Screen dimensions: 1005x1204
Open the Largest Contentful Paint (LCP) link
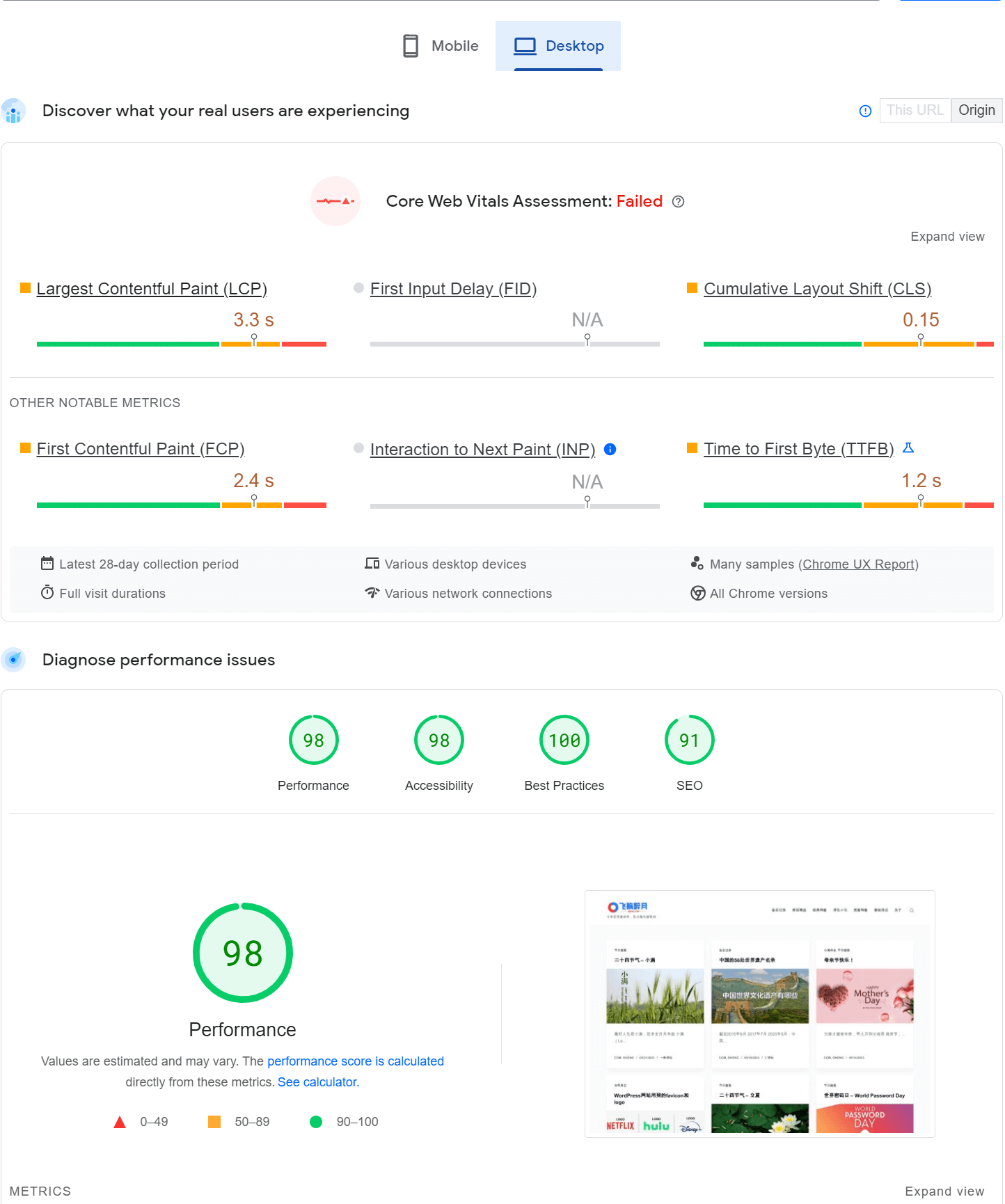pos(152,289)
